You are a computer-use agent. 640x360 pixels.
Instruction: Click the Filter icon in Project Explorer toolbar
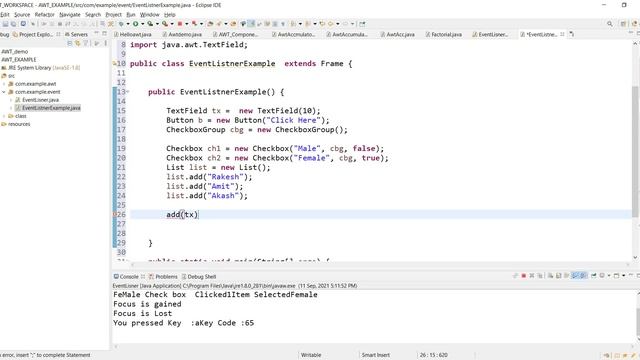(x=86, y=43)
